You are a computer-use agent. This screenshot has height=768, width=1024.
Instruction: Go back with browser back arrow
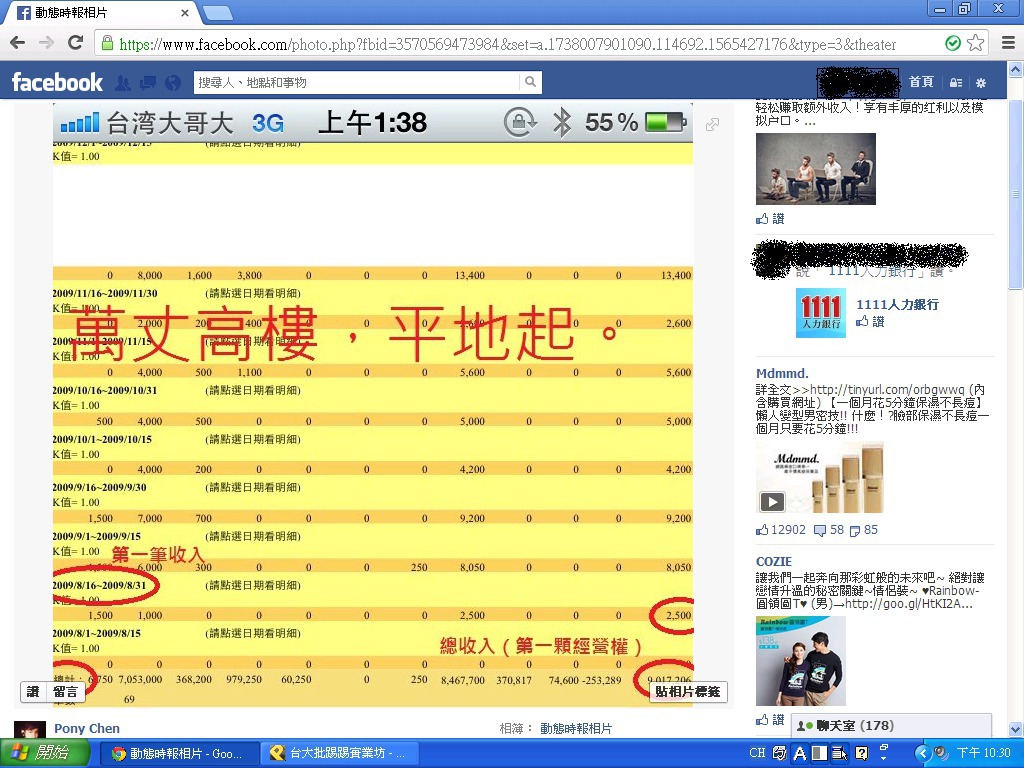pyautogui.click(x=18, y=43)
